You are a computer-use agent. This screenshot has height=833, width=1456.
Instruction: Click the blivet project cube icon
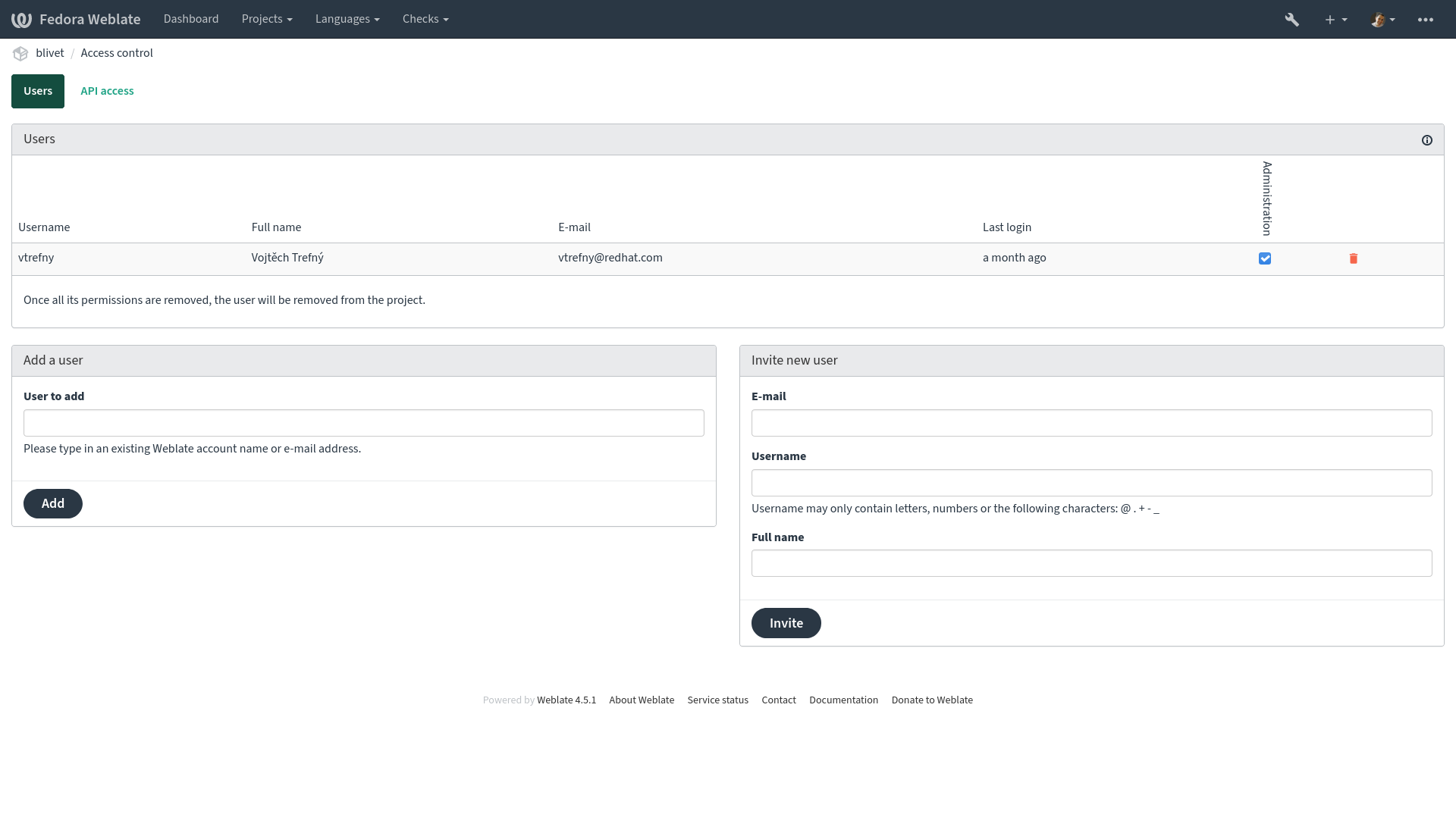pyautogui.click(x=20, y=53)
